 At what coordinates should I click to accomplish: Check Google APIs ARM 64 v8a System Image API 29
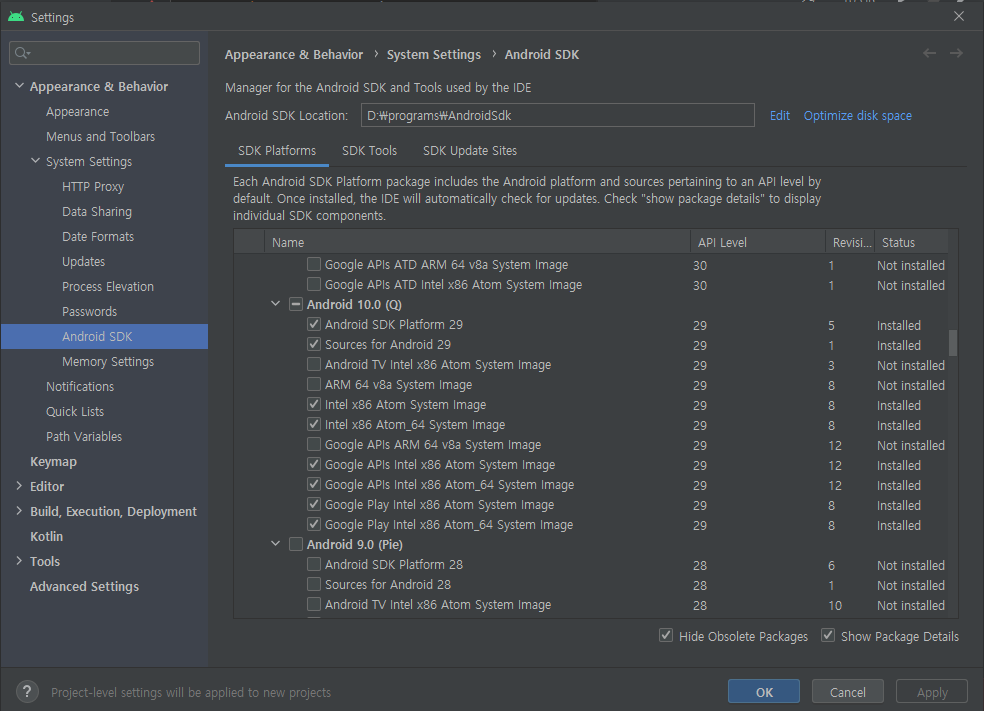pyautogui.click(x=314, y=445)
